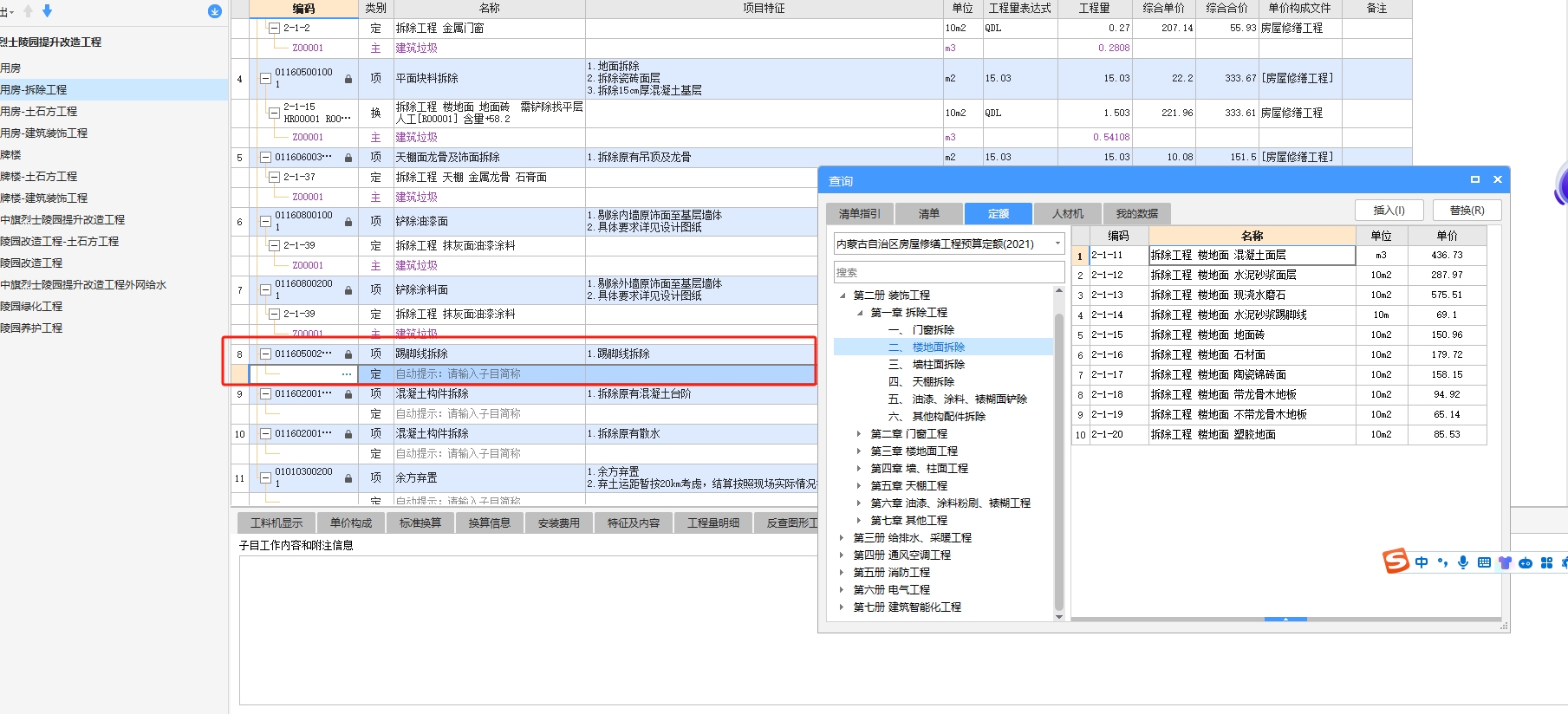The height and width of the screenshot is (714, 1568).
Task: Collapse row 6 铲除油漆面 minus box
Action: tap(265, 222)
